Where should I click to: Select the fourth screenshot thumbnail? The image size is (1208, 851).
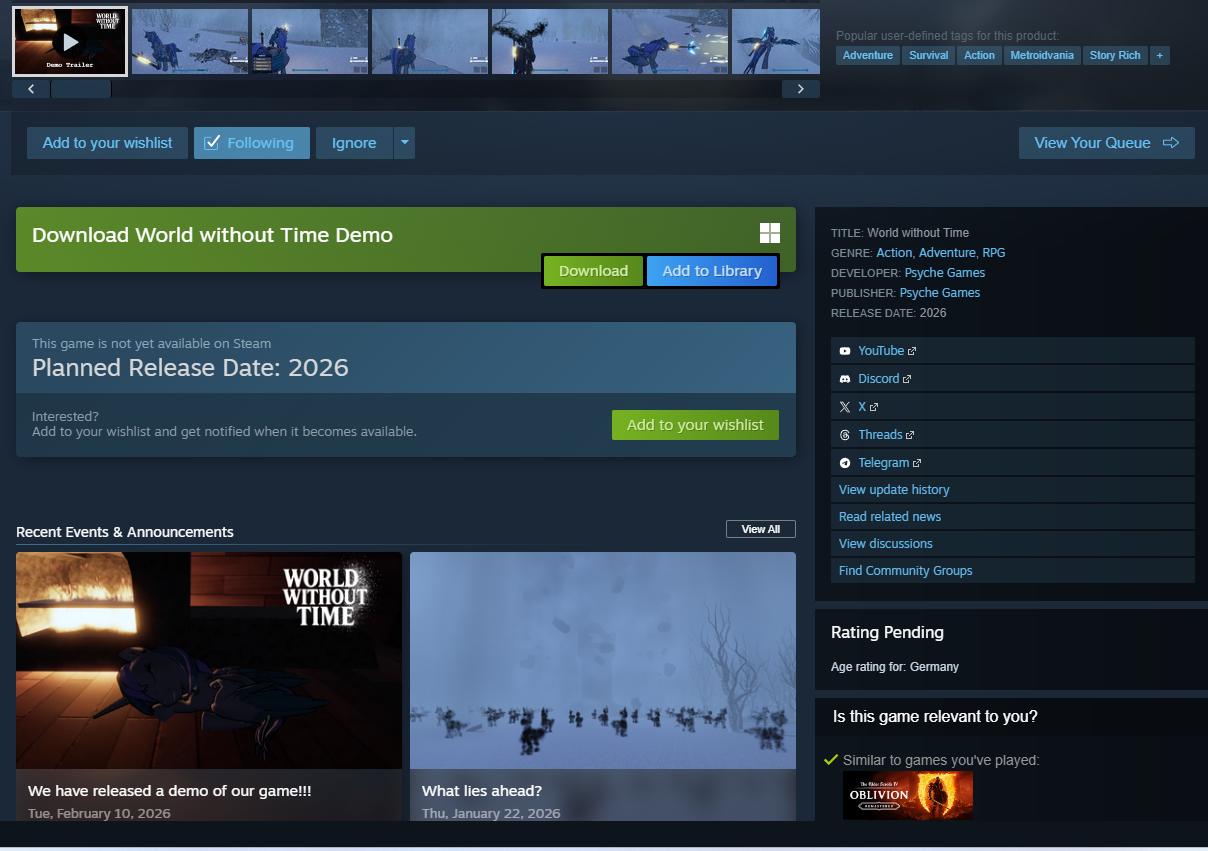click(x=430, y=42)
